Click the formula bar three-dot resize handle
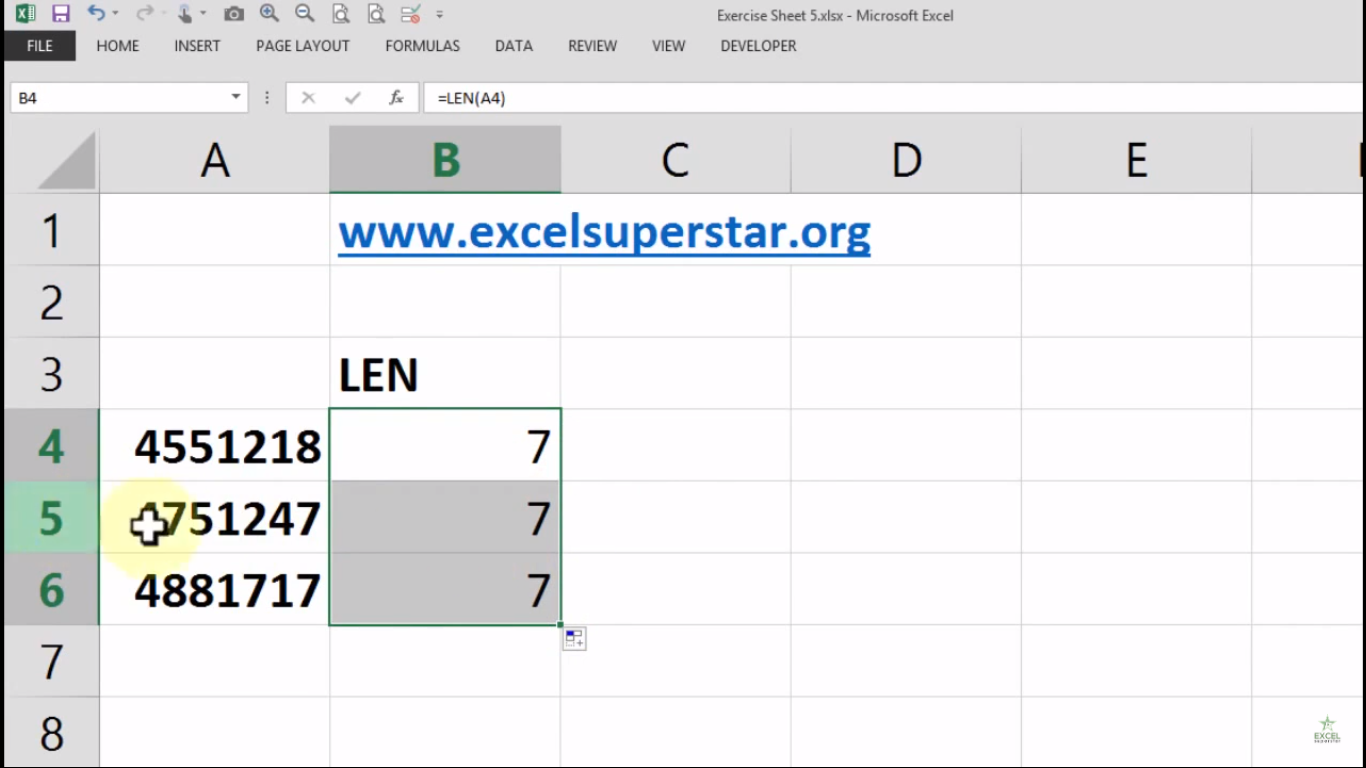 pos(267,98)
